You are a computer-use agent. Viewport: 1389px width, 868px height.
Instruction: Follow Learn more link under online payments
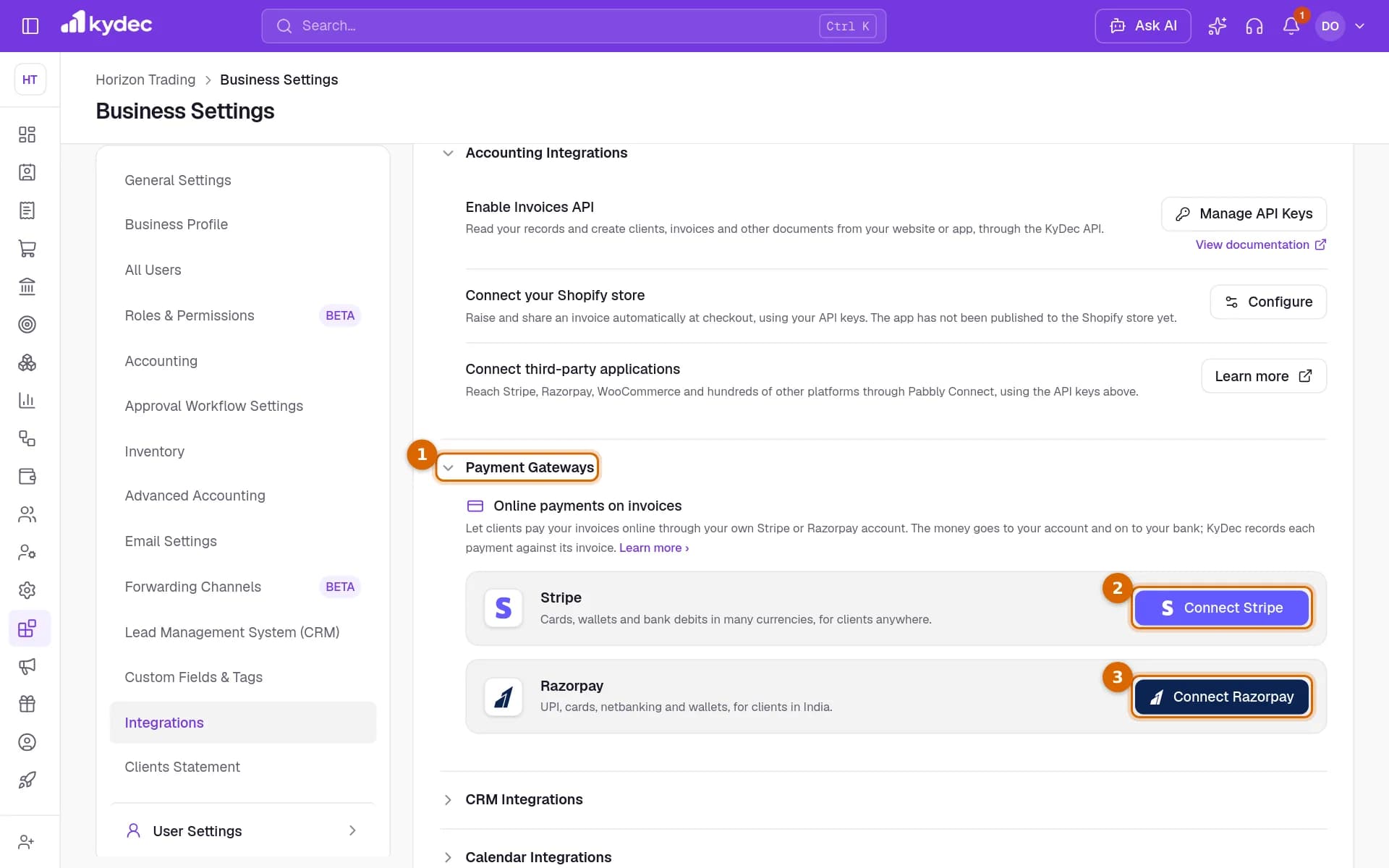click(x=654, y=548)
